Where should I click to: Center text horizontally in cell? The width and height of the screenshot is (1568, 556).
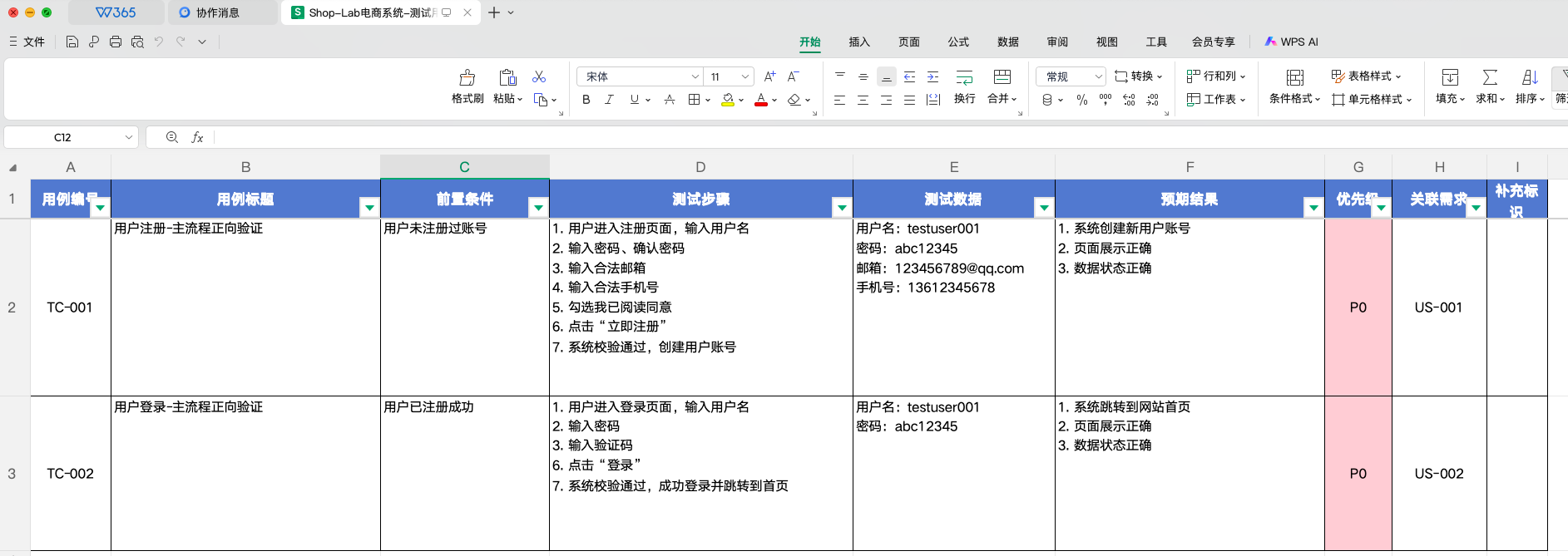click(863, 100)
